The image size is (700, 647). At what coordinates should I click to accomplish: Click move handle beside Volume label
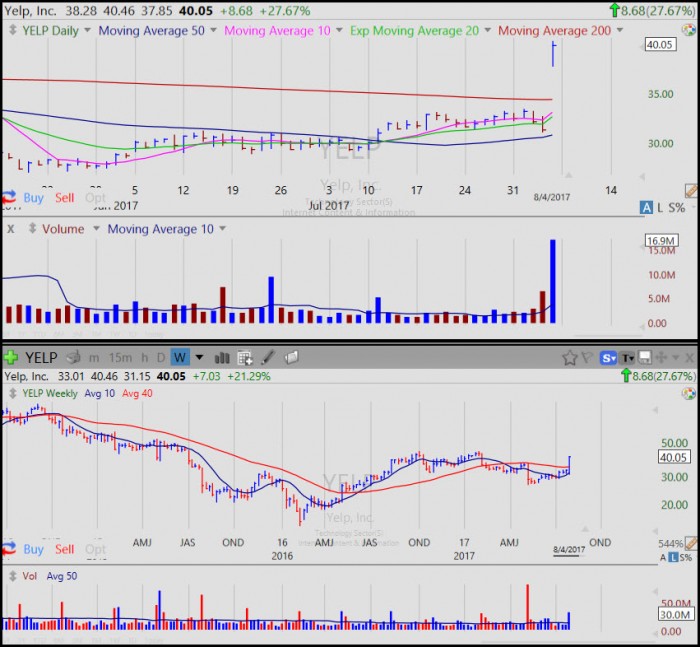point(32,229)
